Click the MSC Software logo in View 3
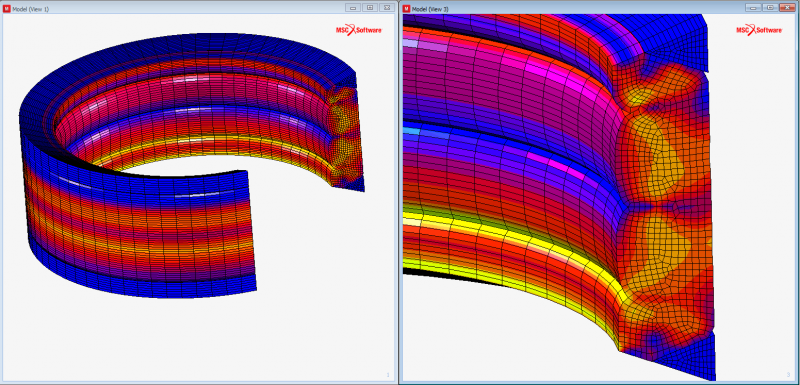 (x=759, y=30)
